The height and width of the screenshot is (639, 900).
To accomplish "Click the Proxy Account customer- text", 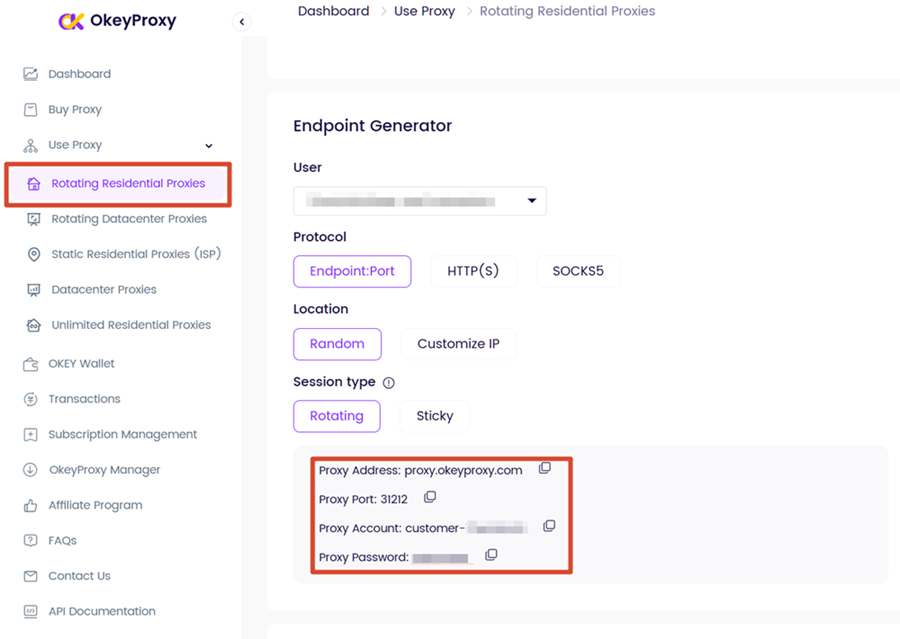I will coord(392,528).
